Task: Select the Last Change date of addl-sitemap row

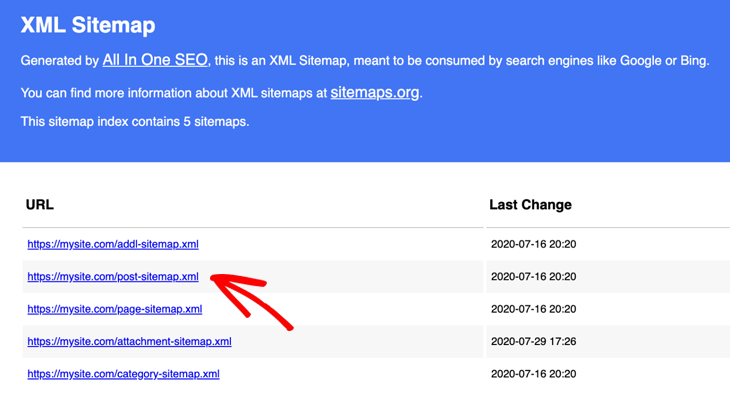Action: pyautogui.click(x=534, y=244)
